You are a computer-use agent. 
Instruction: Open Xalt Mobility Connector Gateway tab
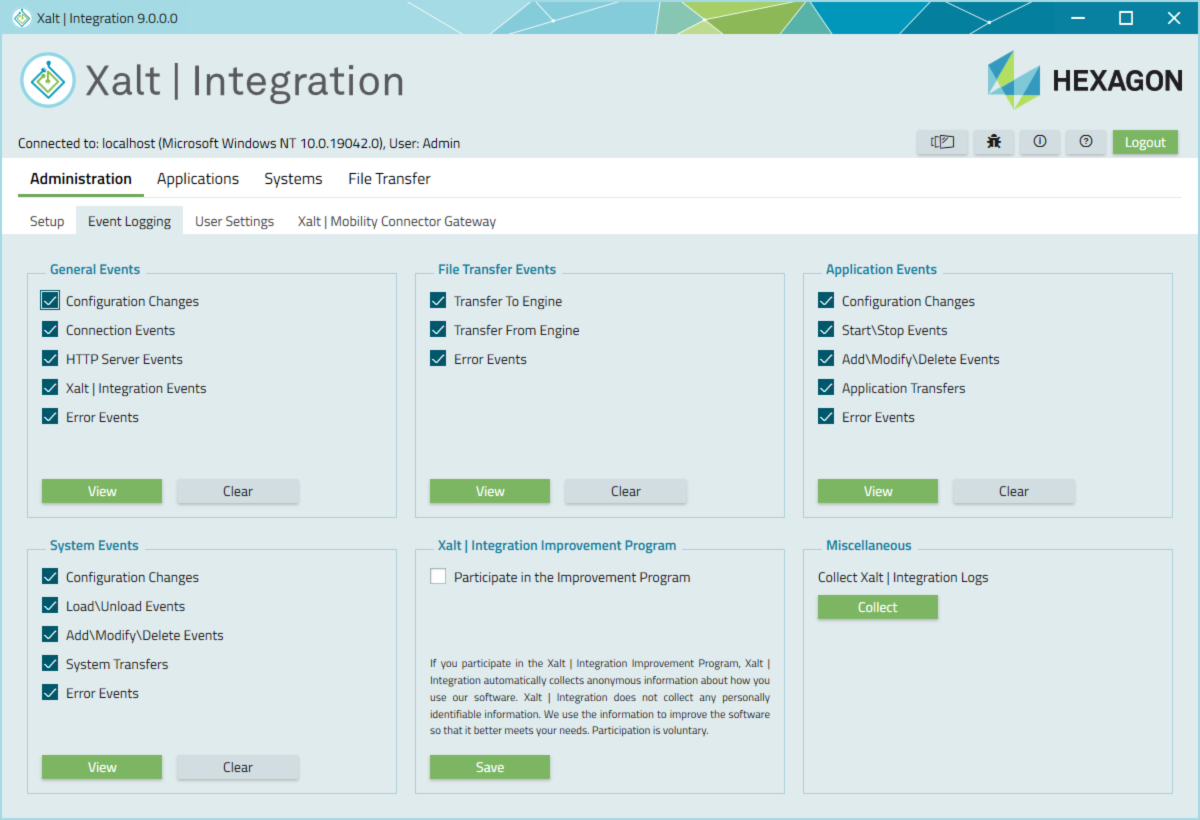point(396,221)
